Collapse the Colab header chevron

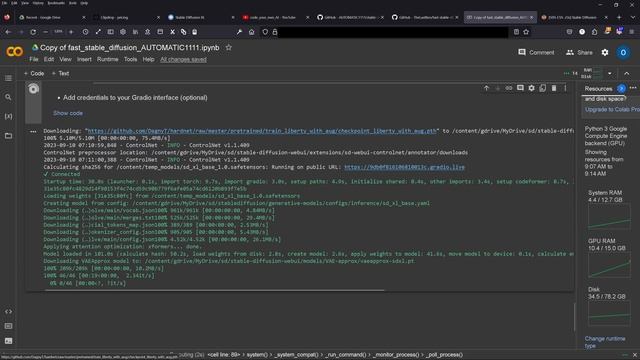pos(627,73)
